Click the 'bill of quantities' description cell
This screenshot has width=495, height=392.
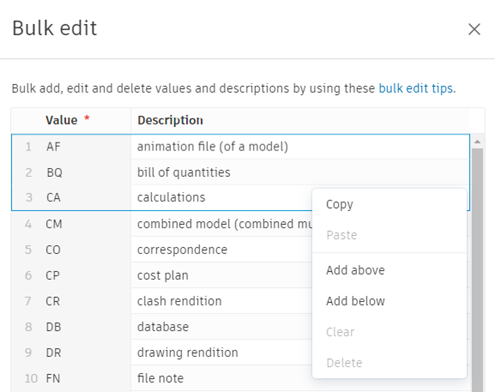(300, 172)
